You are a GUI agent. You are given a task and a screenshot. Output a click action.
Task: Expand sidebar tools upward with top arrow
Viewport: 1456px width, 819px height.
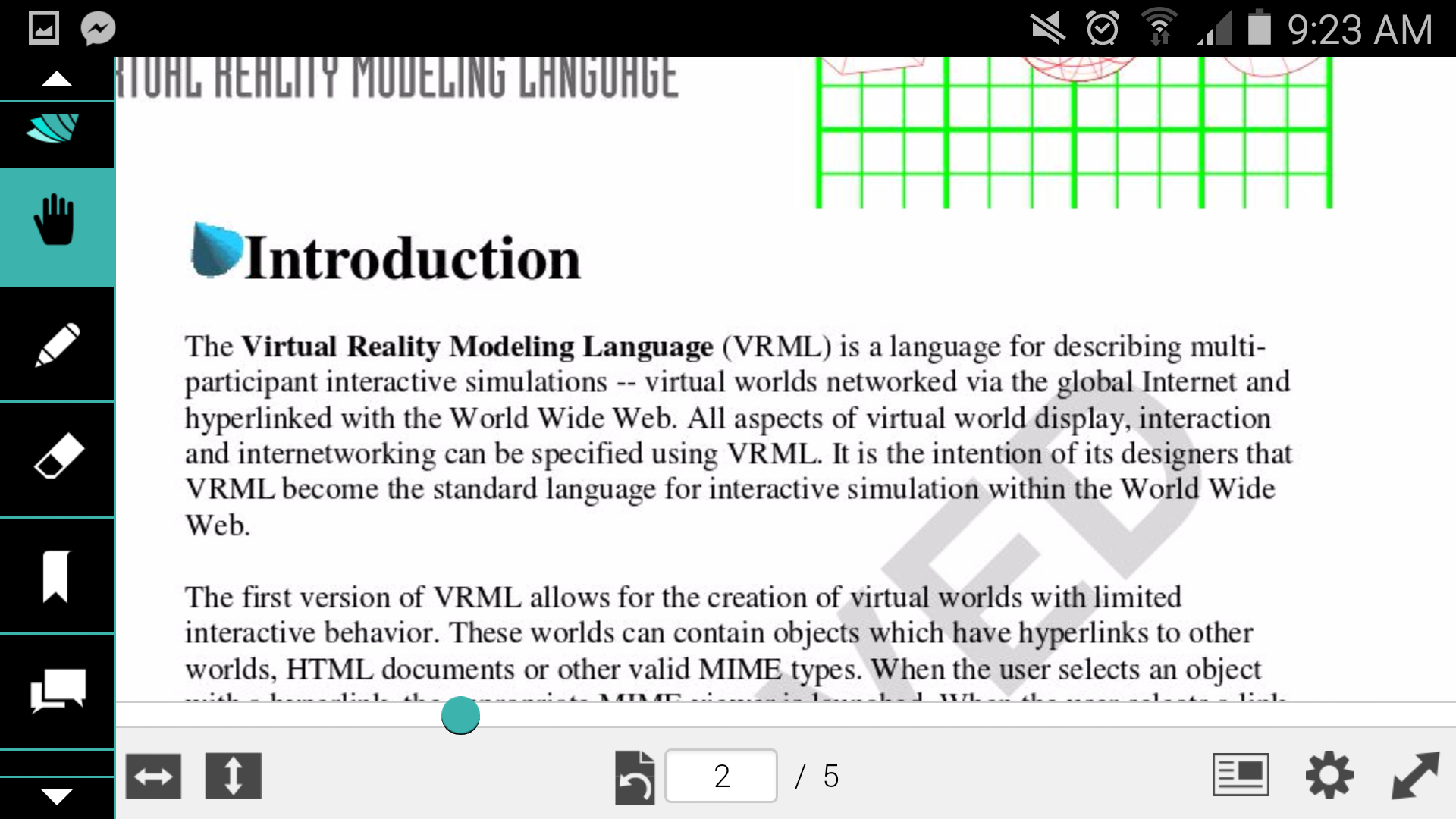(57, 79)
